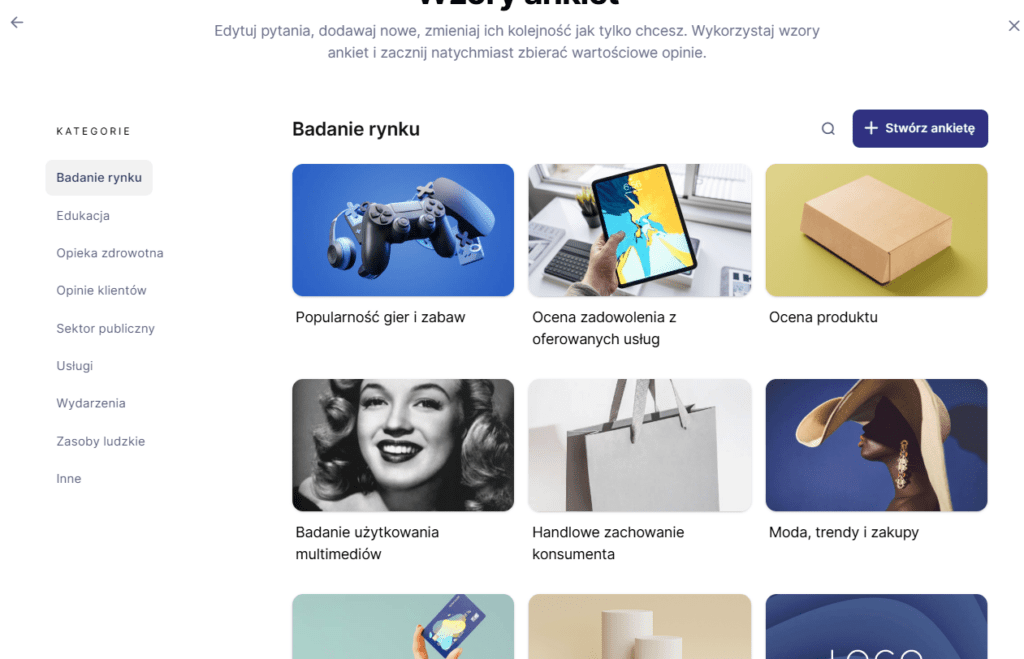The height and width of the screenshot is (659, 1024).
Task: Select the Sektor publiczny category
Action: [x=105, y=329]
